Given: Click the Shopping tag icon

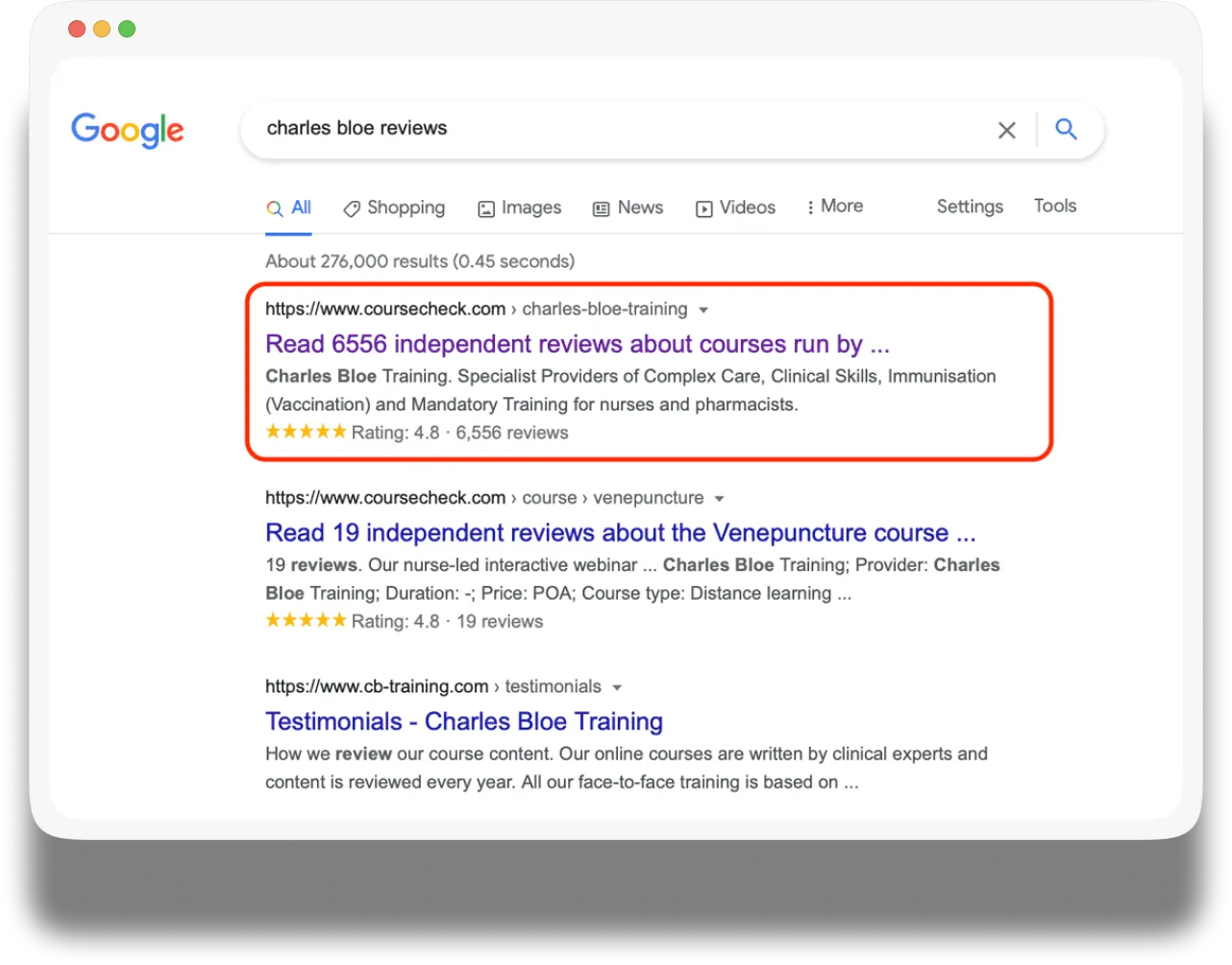Looking at the screenshot, I should coord(352,209).
